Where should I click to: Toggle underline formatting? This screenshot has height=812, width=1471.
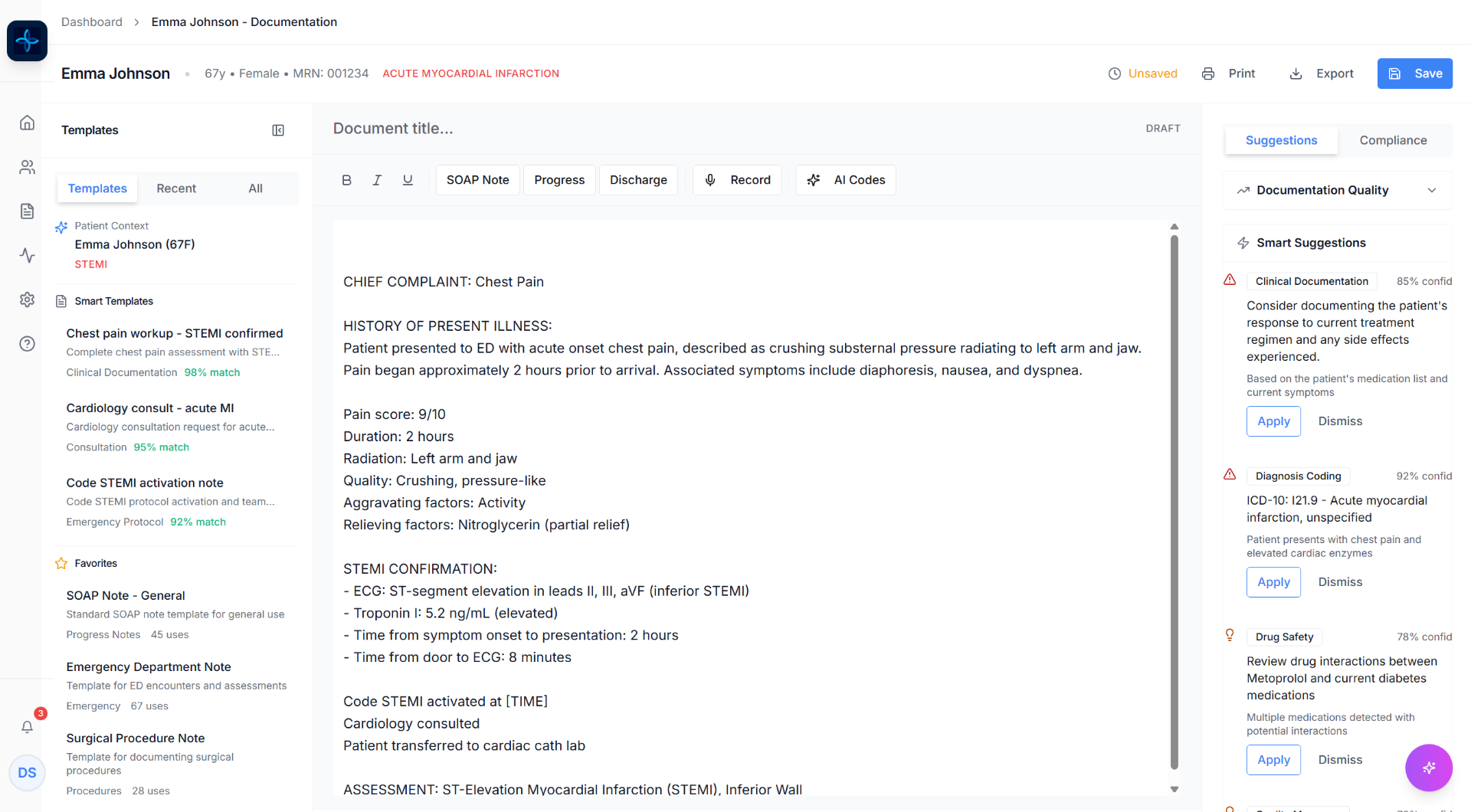click(408, 180)
